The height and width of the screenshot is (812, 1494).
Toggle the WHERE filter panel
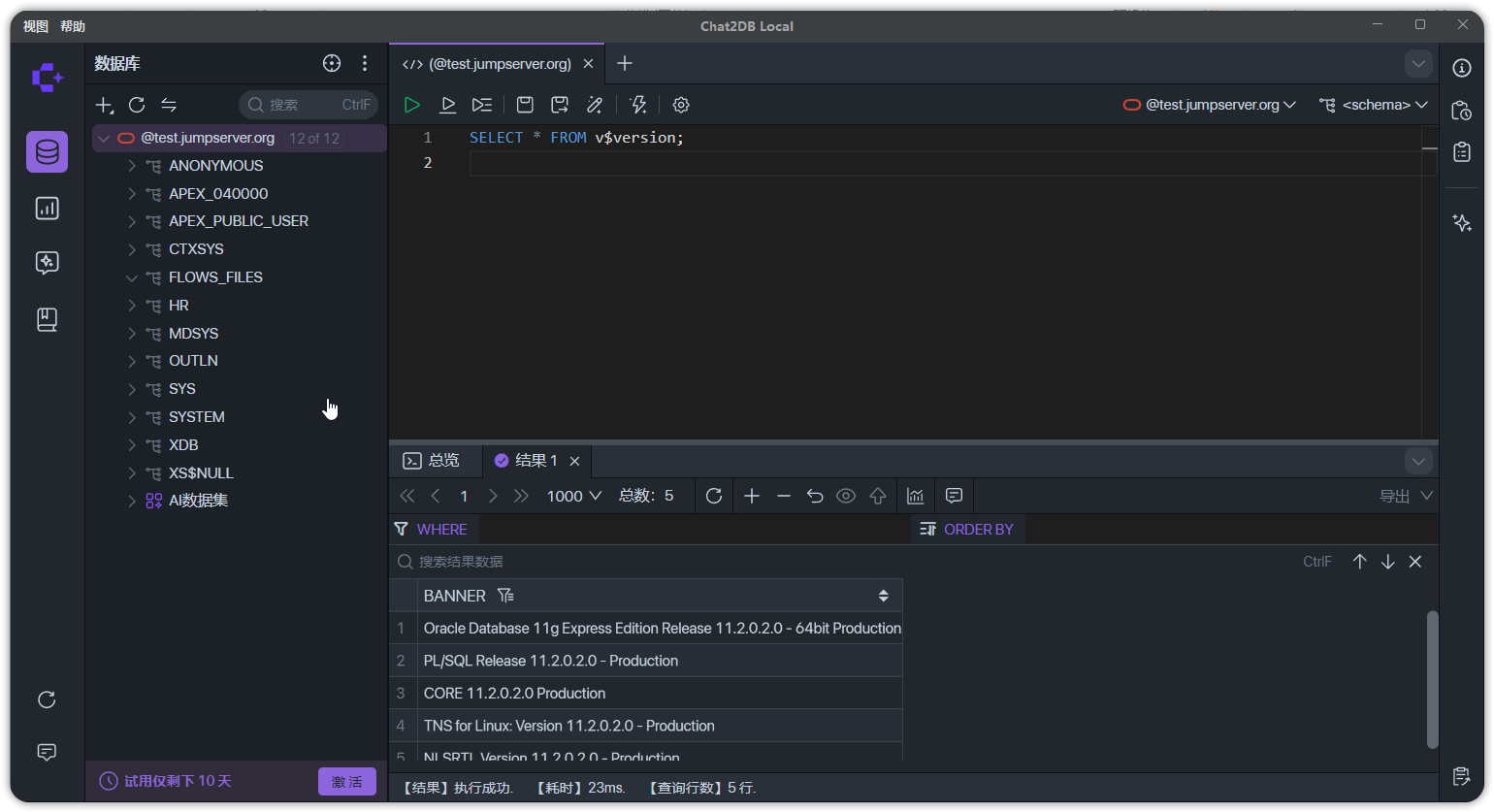(x=432, y=530)
